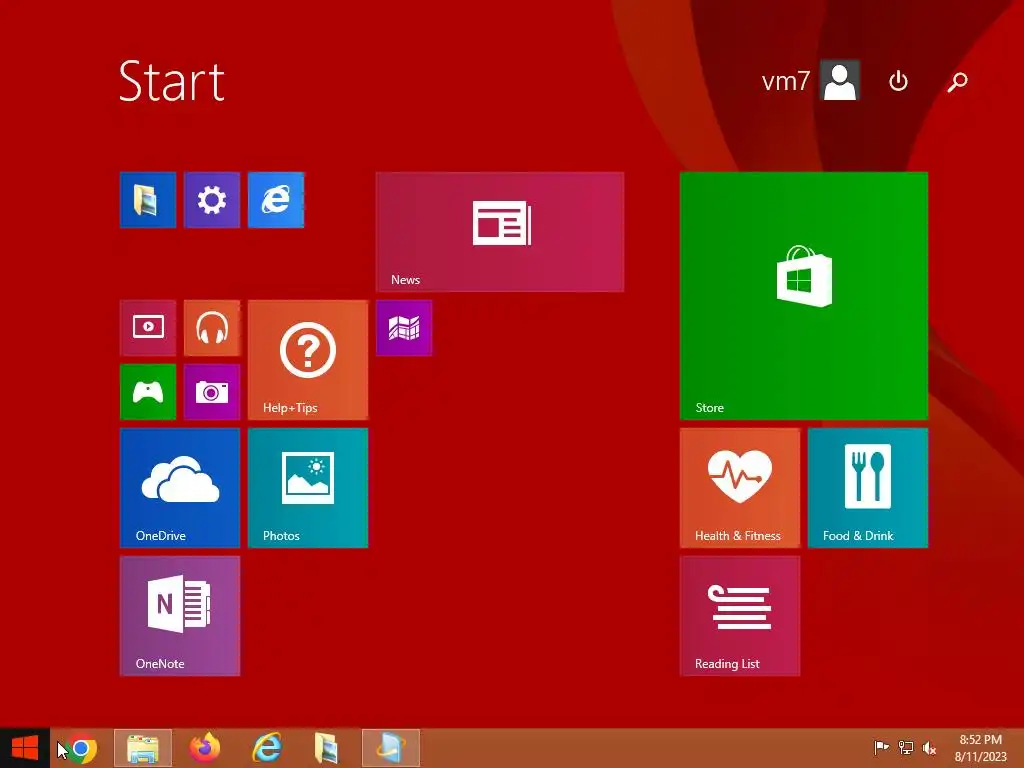The height and width of the screenshot is (768, 1024).
Task: Open the News tile
Action: [x=500, y=232]
